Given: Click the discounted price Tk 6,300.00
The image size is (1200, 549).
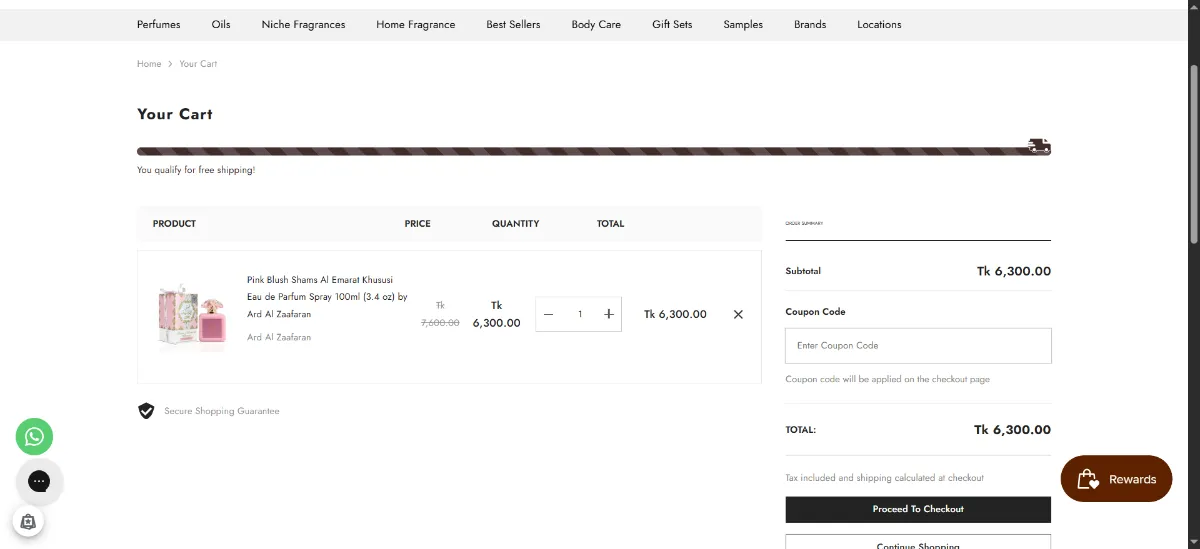Looking at the screenshot, I should click(497, 314).
